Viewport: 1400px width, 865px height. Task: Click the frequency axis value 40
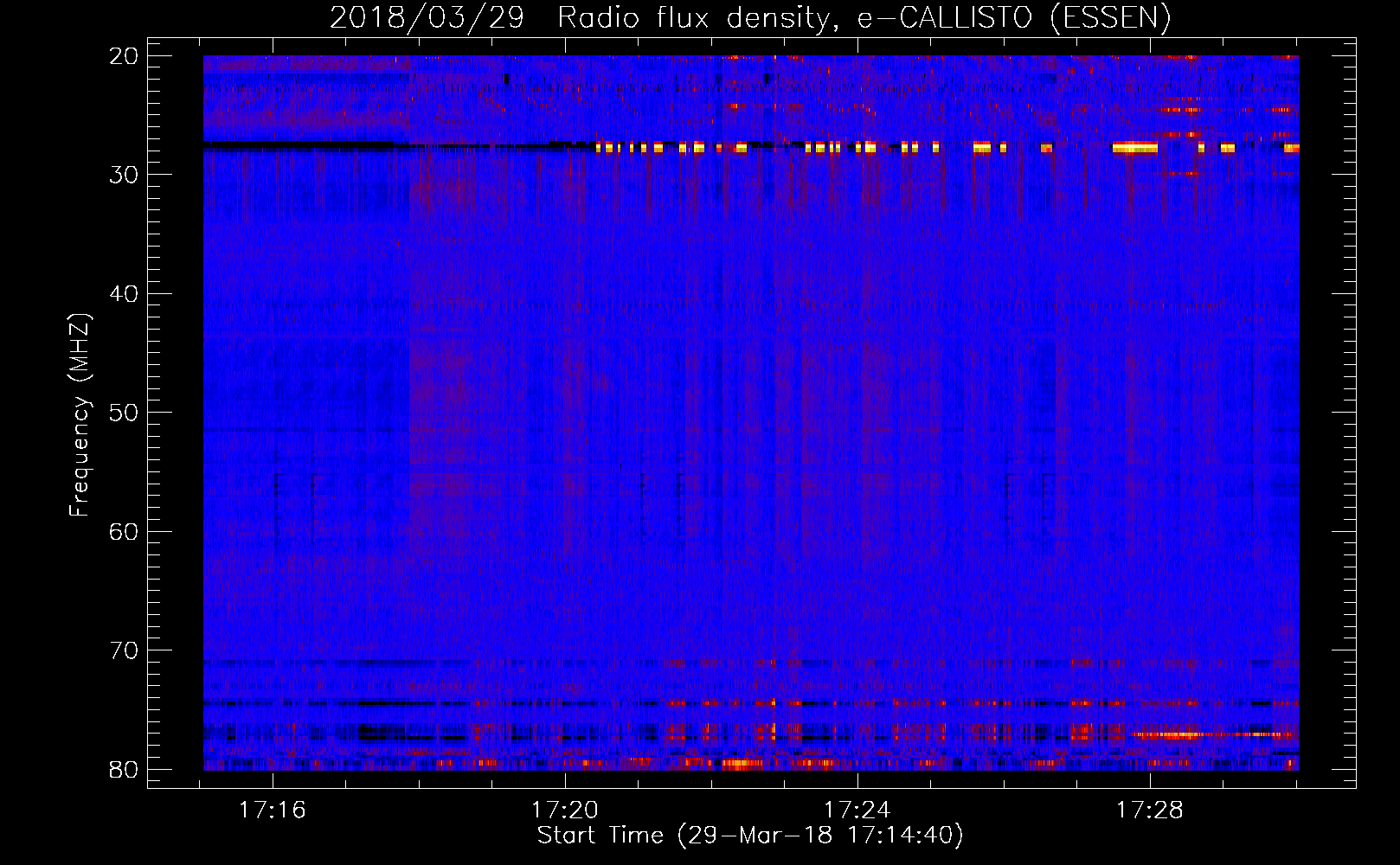pyautogui.click(x=125, y=294)
